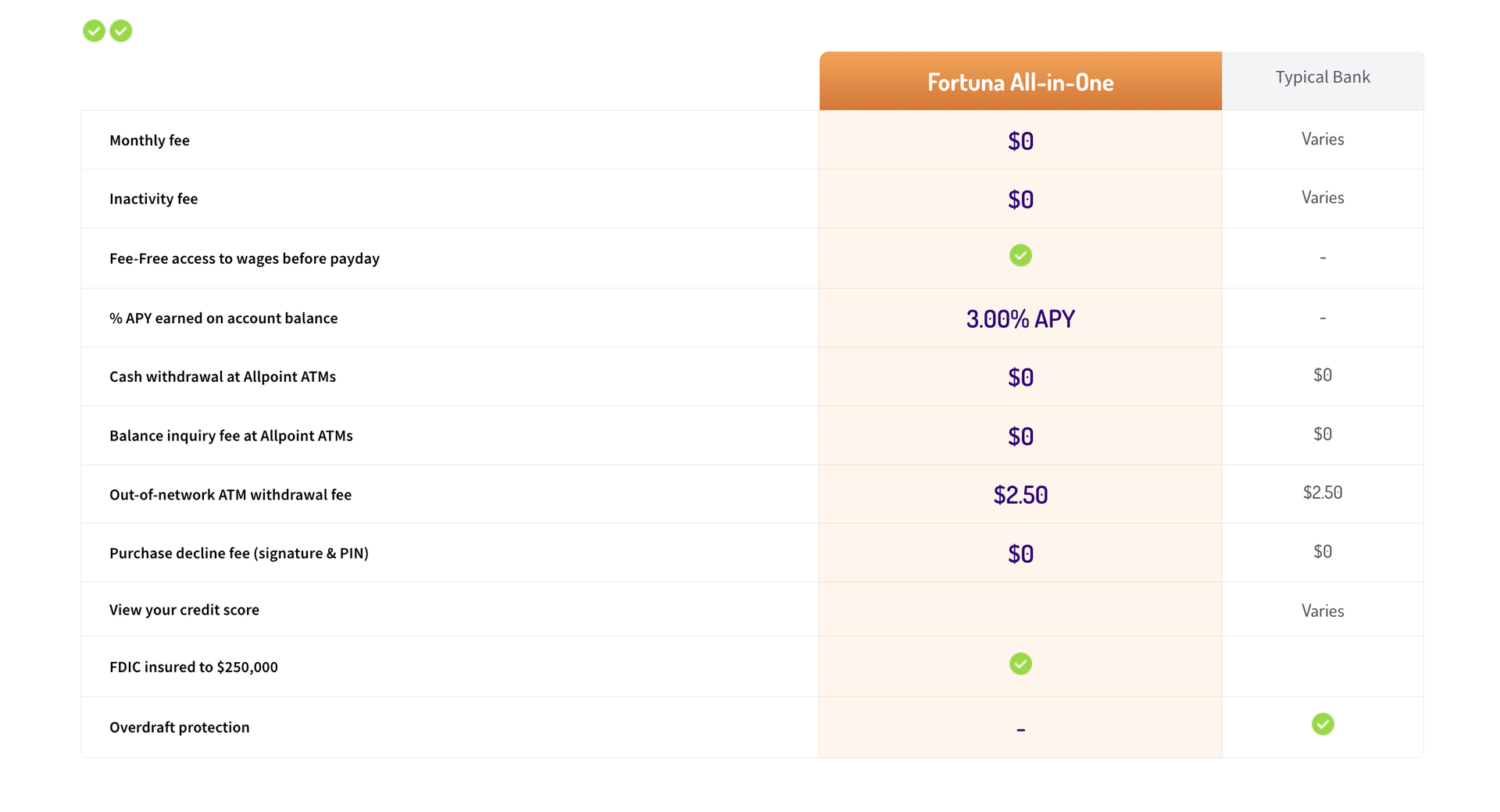Image resolution: width=1500 pixels, height=812 pixels.
Task: Click "Balance inquiry fee at Allpoint ATMs" label
Action: tap(231, 436)
